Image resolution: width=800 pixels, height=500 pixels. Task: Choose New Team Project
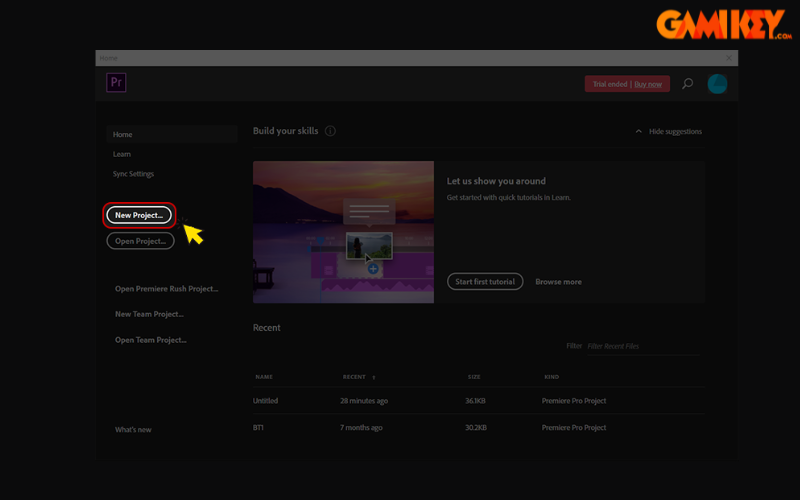(x=149, y=314)
